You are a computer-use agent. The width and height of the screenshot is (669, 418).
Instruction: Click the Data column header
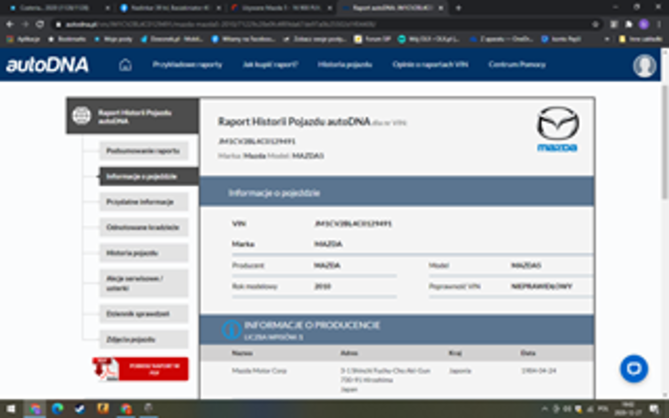[x=528, y=353]
